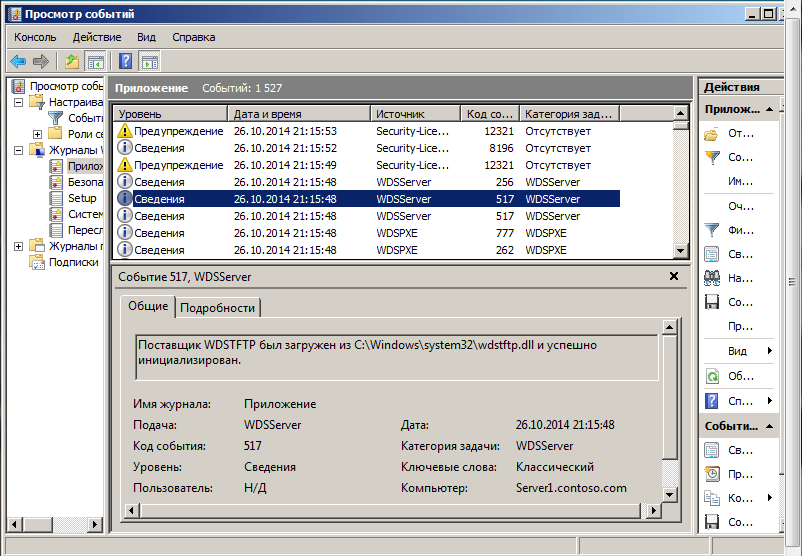
Task: Select the Подписки item in tree
Action: click(x=74, y=262)
